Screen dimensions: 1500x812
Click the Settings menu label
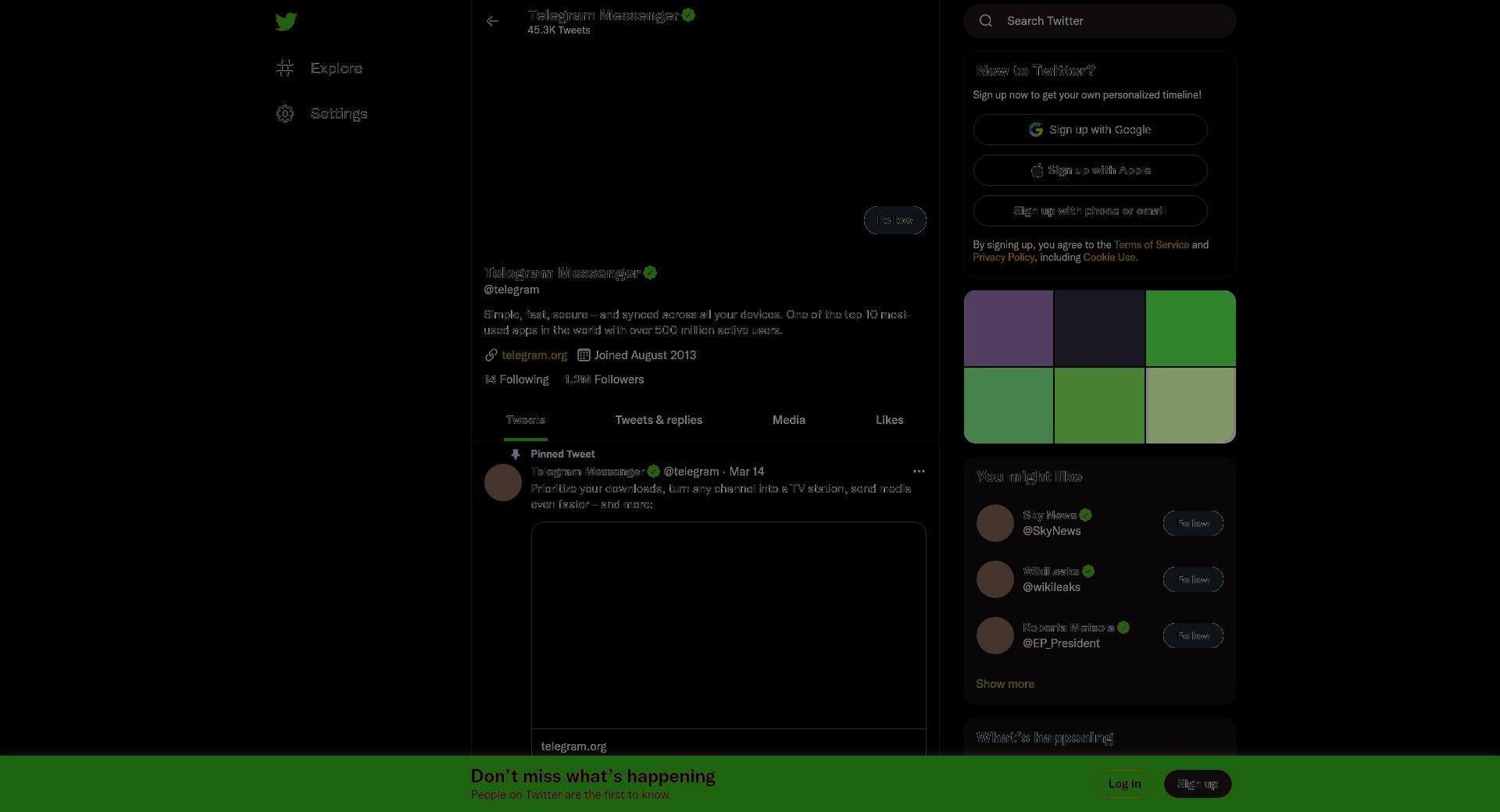(339, 114)
